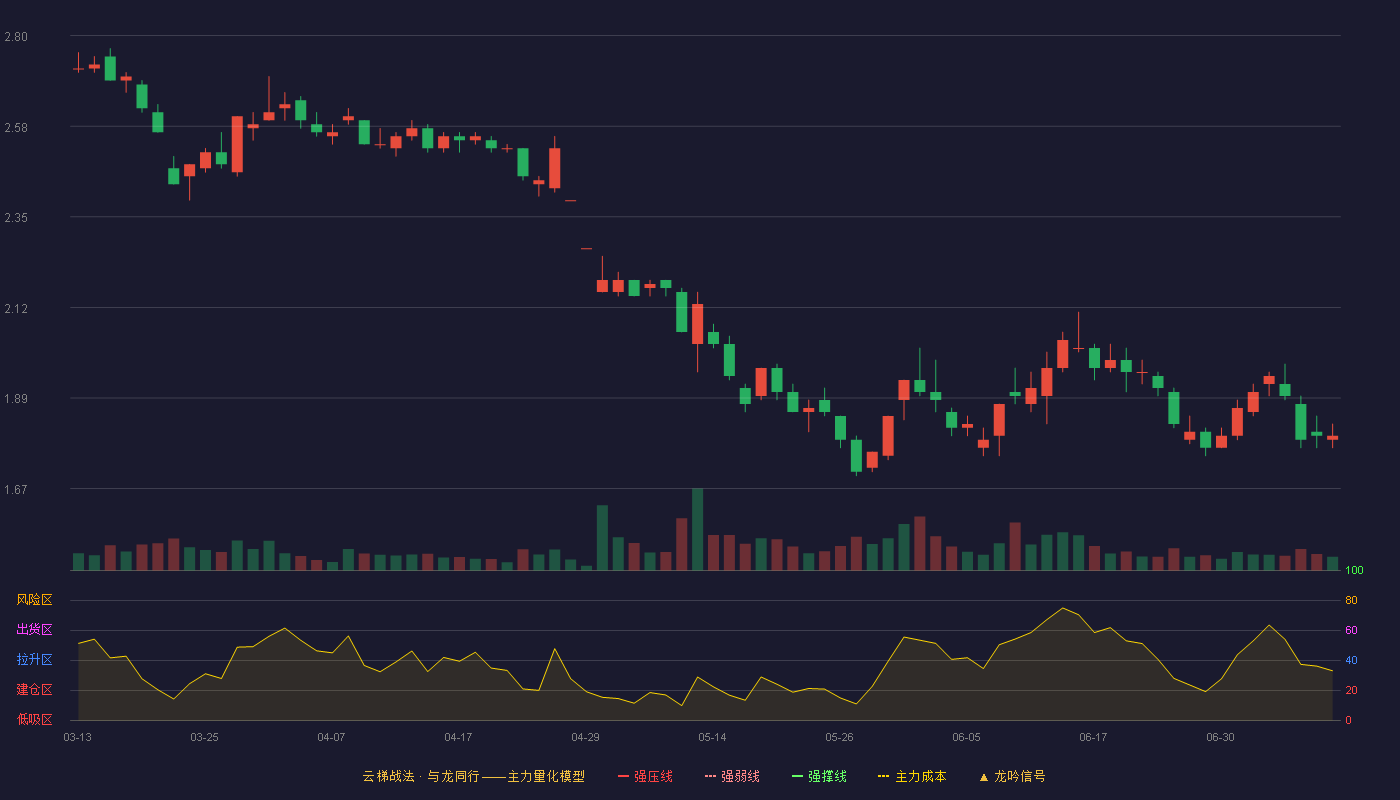1400x800 pixels.
Task: Click the orange 80 indicator axis value
Action: [1351, 600]
